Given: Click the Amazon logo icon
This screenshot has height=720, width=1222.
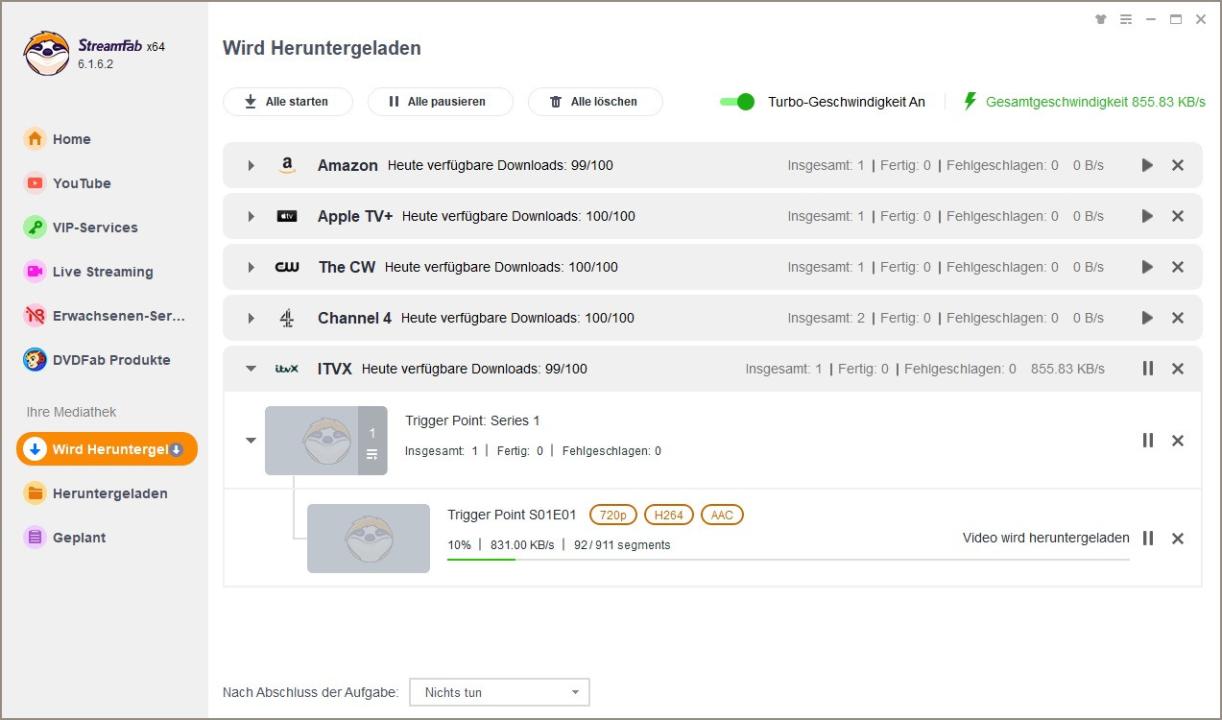Looking at the screenshot, I should click(287, 165).
